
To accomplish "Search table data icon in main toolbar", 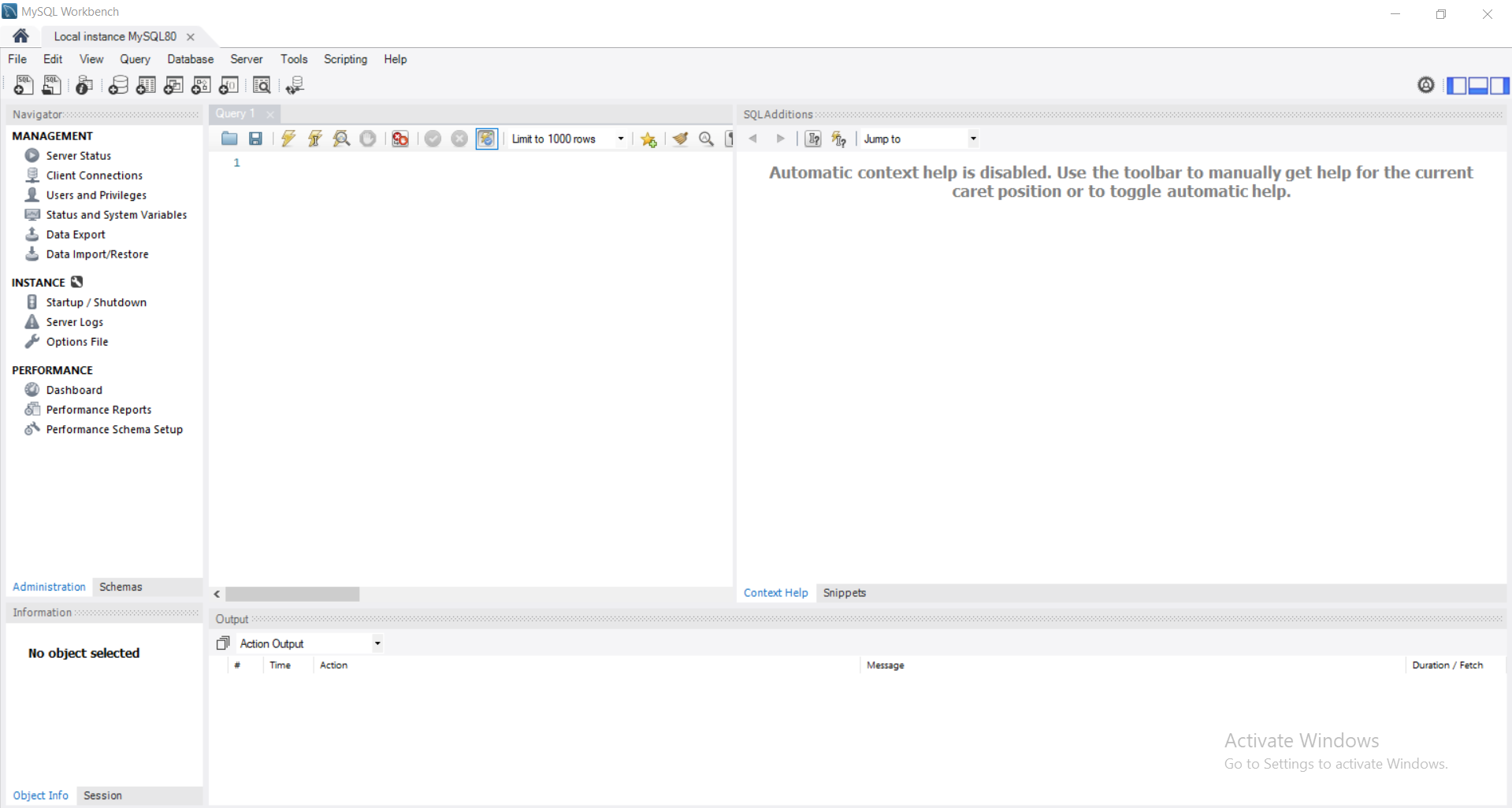I will 262,85.
